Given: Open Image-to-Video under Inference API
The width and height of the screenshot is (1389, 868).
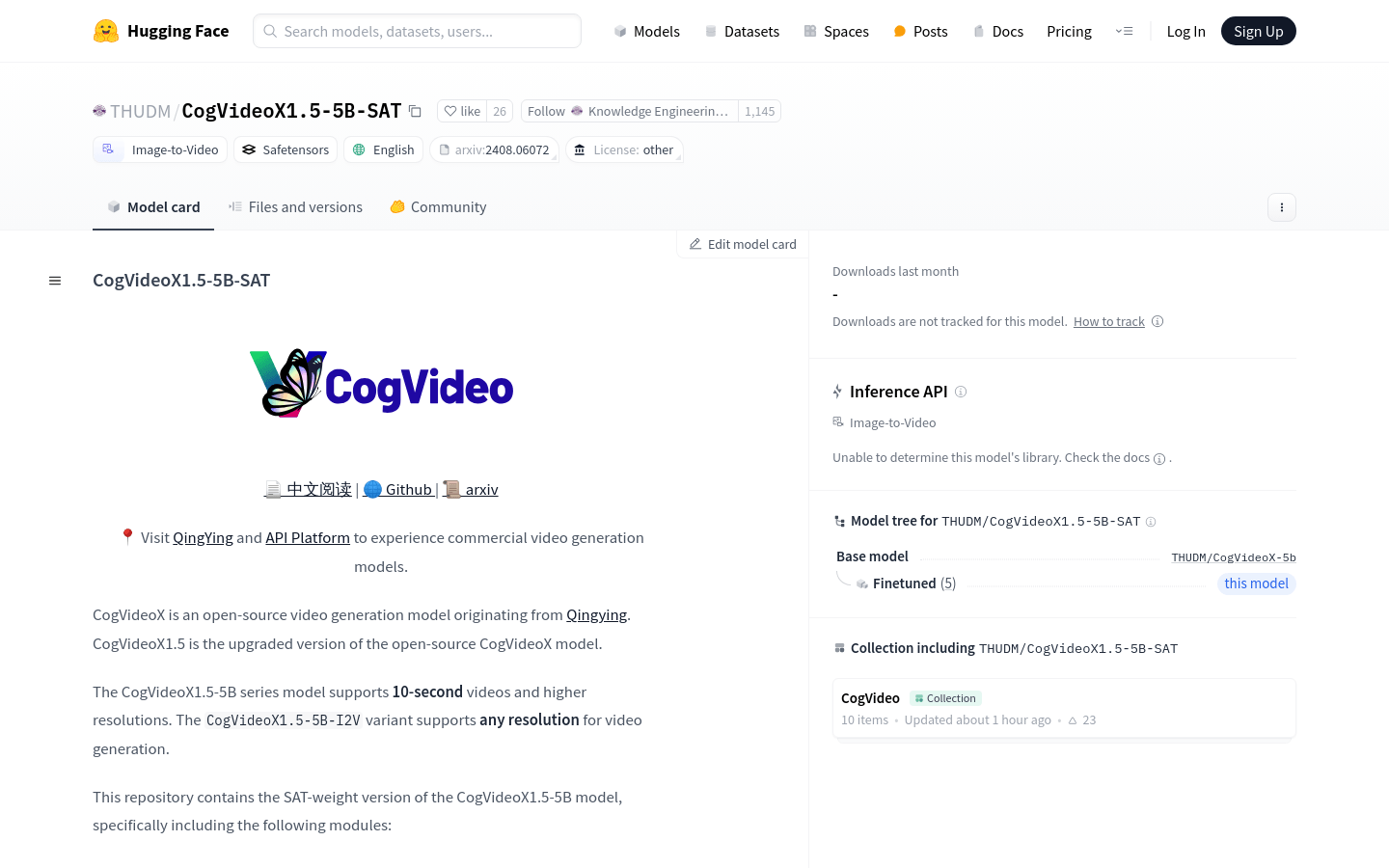Looking at the screenshot, I should click(885, 422).
